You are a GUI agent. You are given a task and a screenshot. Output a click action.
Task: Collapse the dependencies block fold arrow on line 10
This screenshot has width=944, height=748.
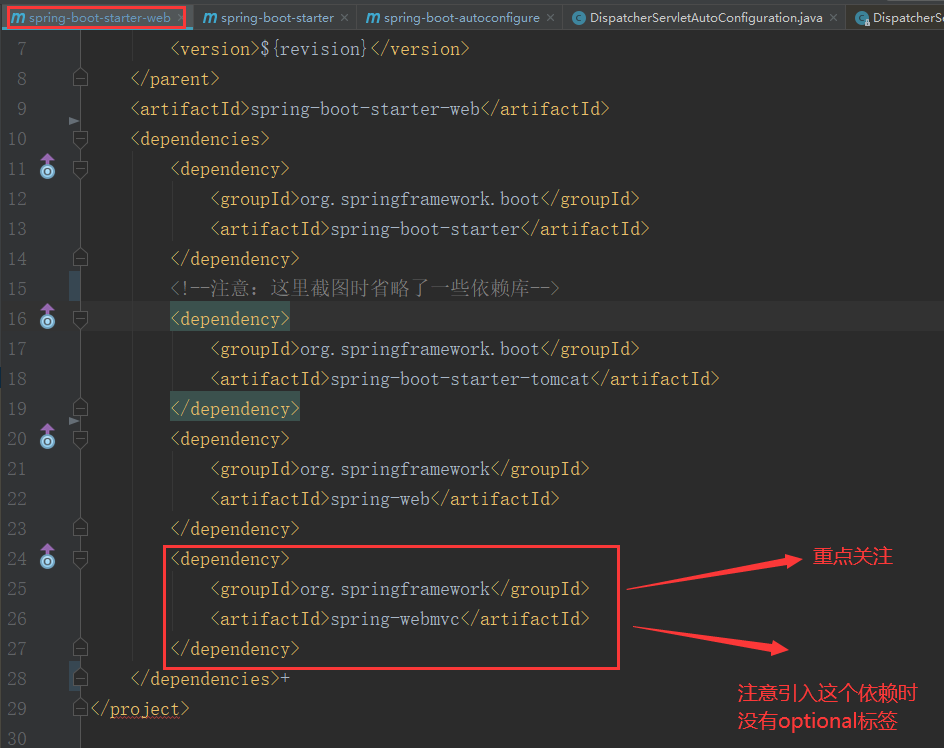pos(80,139)
